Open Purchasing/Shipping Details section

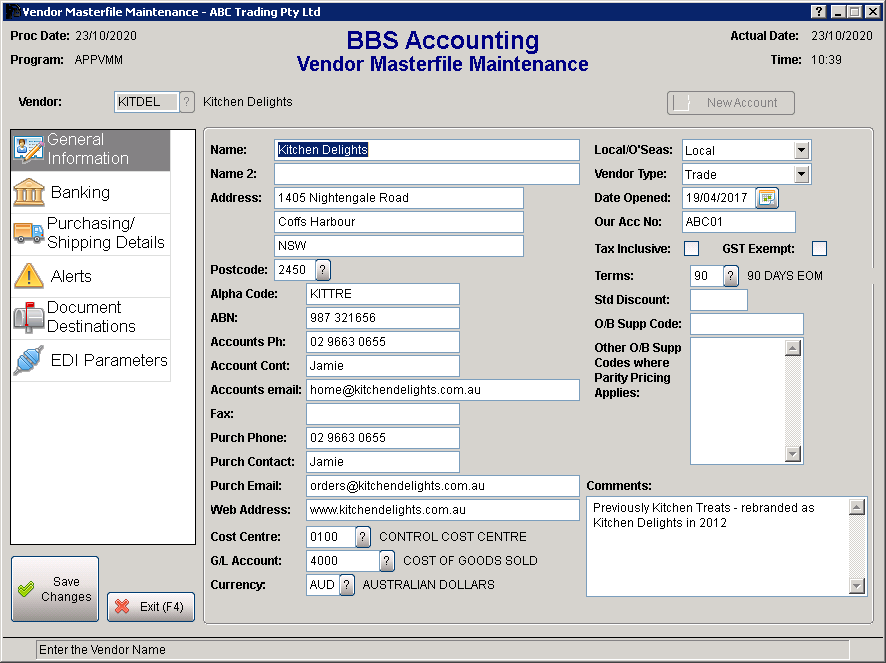pyautogui.click(x=90, y=233)
